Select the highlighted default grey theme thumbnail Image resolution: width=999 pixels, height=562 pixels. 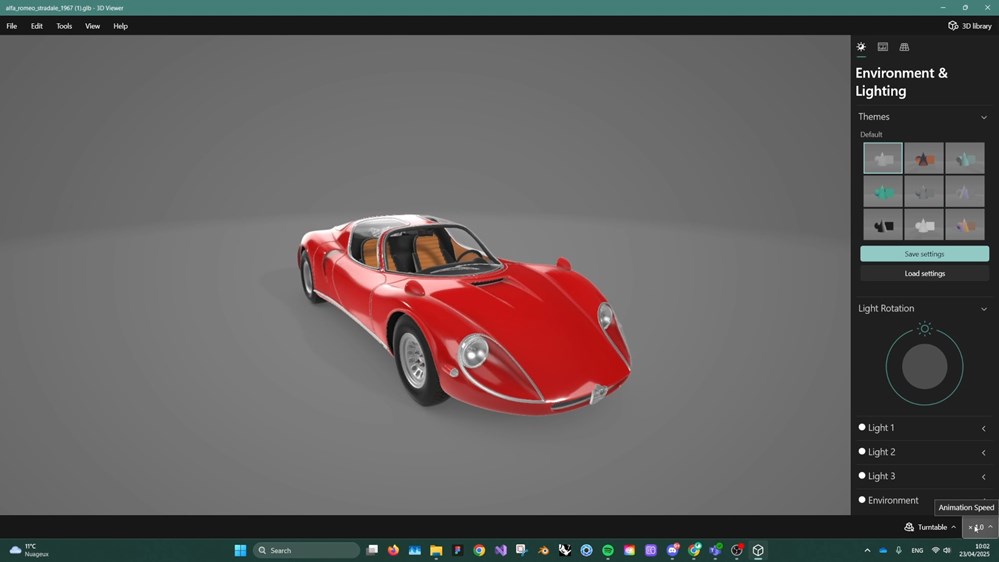click(882, 158)
